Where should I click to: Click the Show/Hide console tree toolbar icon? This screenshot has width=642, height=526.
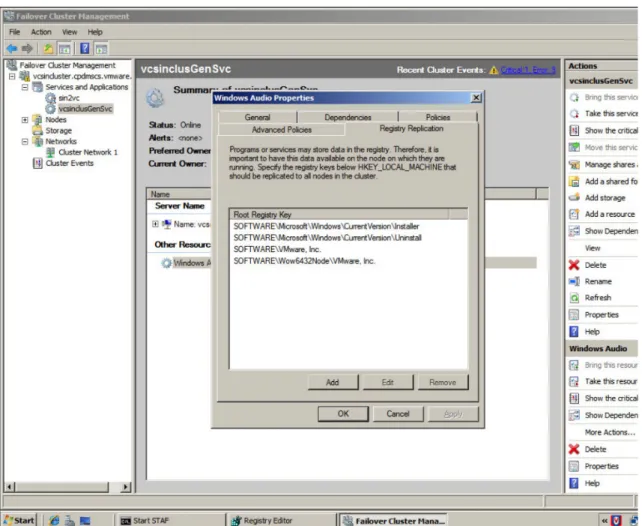coord(64,49)
